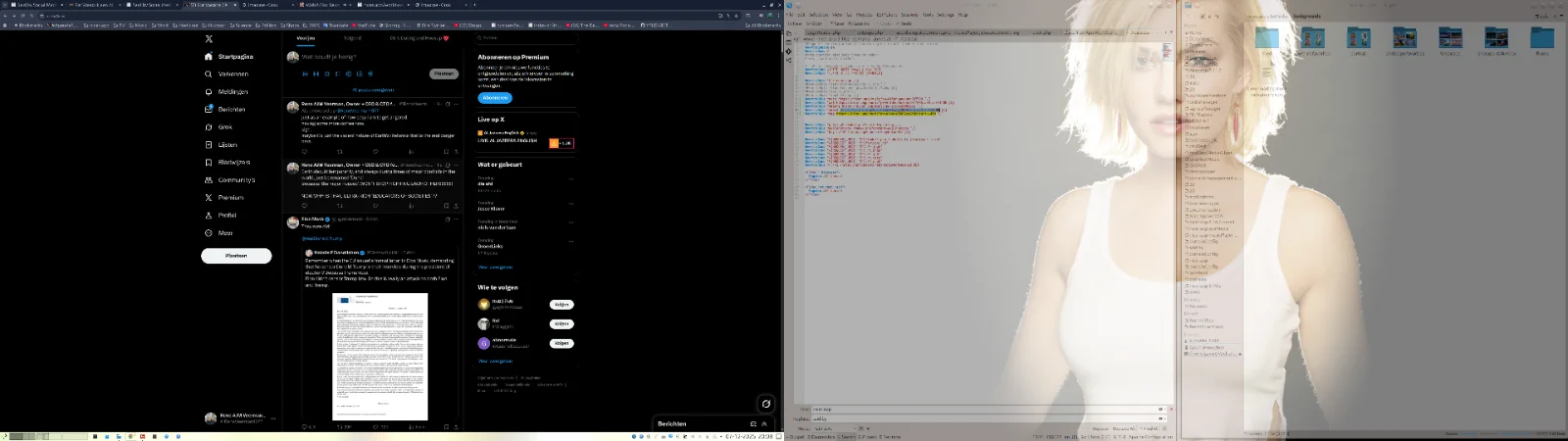Add GIF icon in post composer
1568x441 pixels.
tap(317, 73)
